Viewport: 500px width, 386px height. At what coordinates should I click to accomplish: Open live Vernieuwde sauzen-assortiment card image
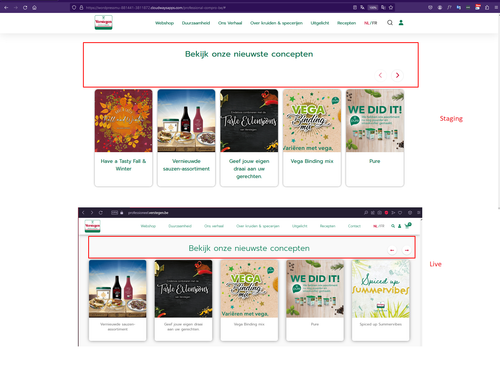coord(117,289)
